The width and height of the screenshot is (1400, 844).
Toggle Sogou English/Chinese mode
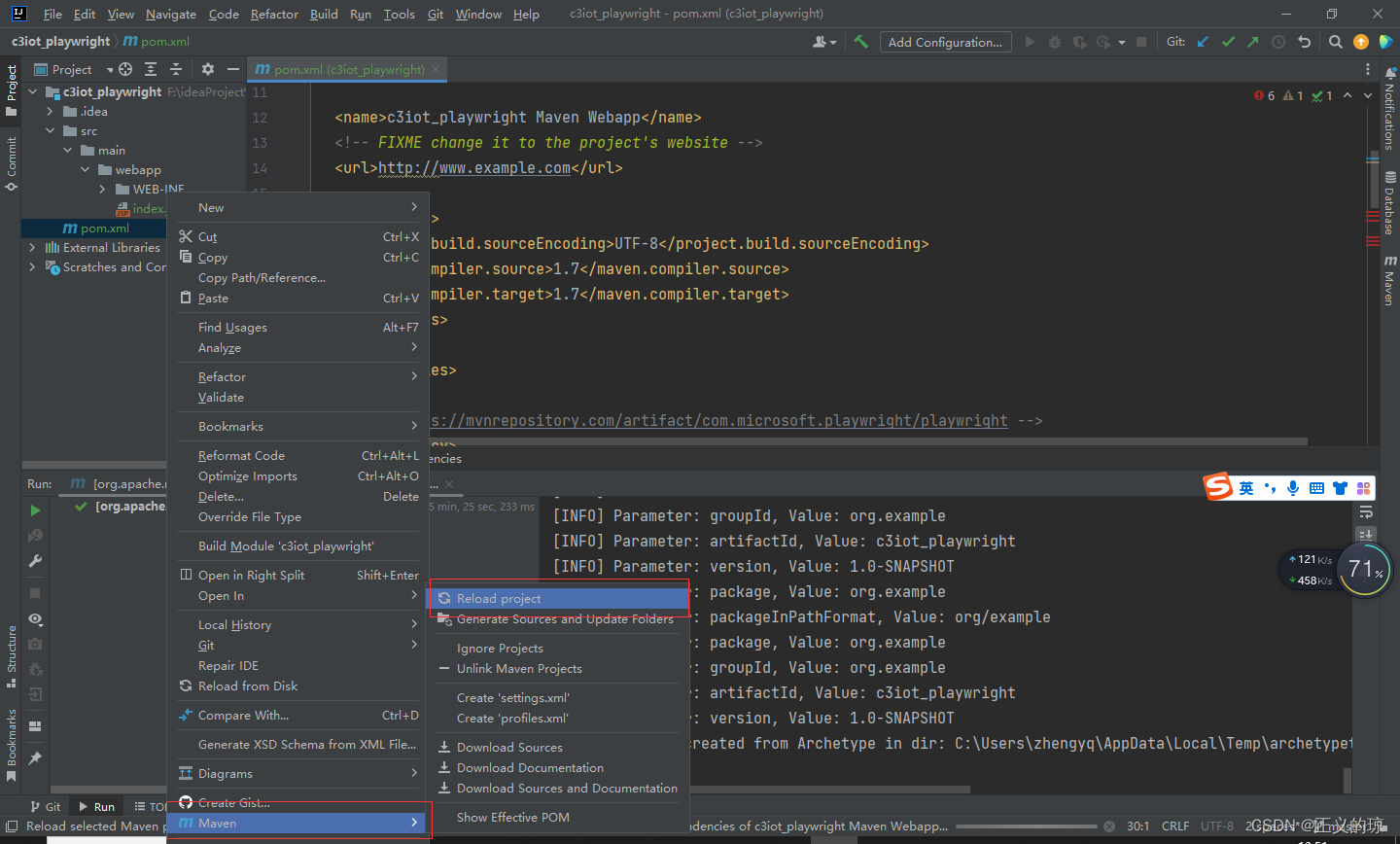pyautogui.click(x=1246, y=488)
